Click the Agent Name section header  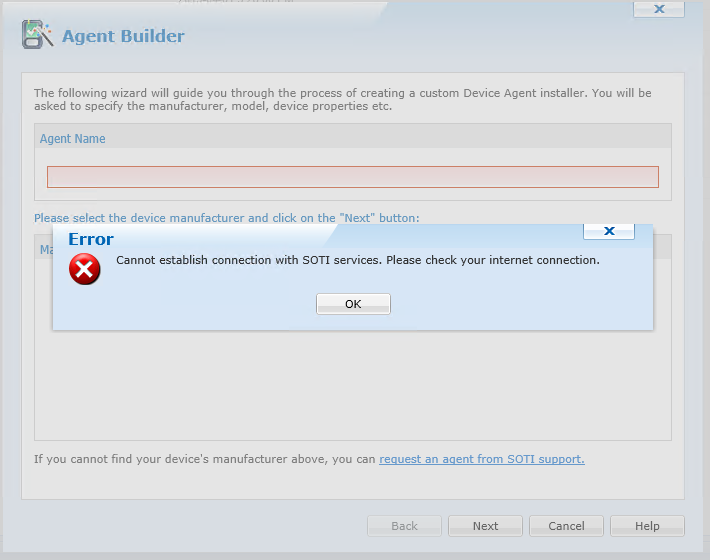72,139
